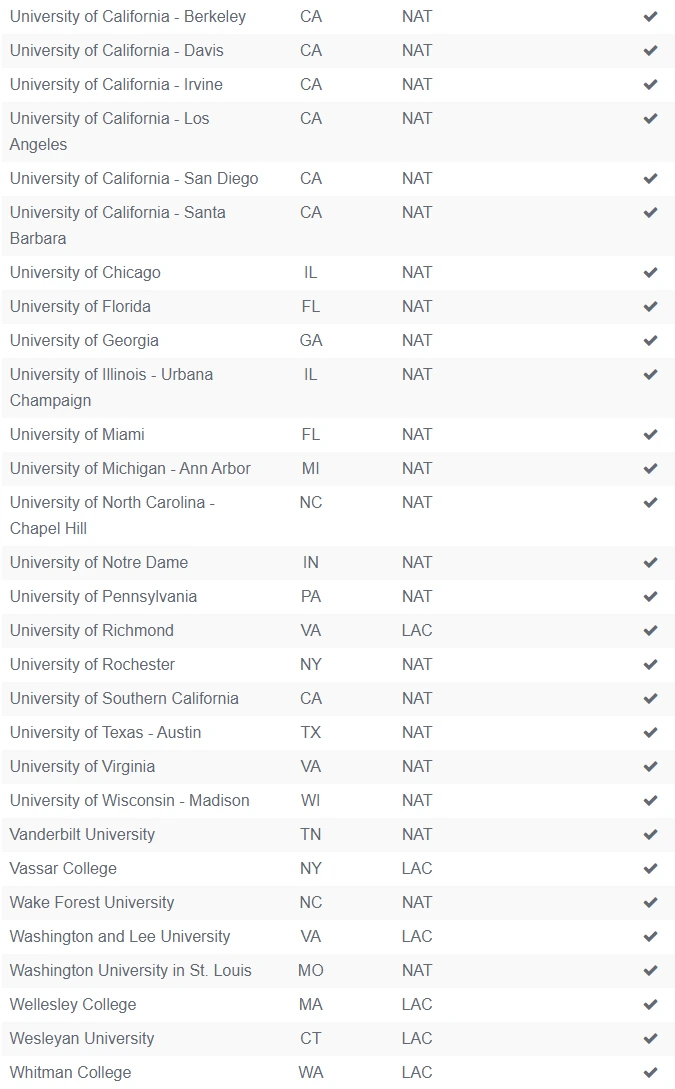Select University of California - Berkeley

pyautogui.click(x=127, y=17)
